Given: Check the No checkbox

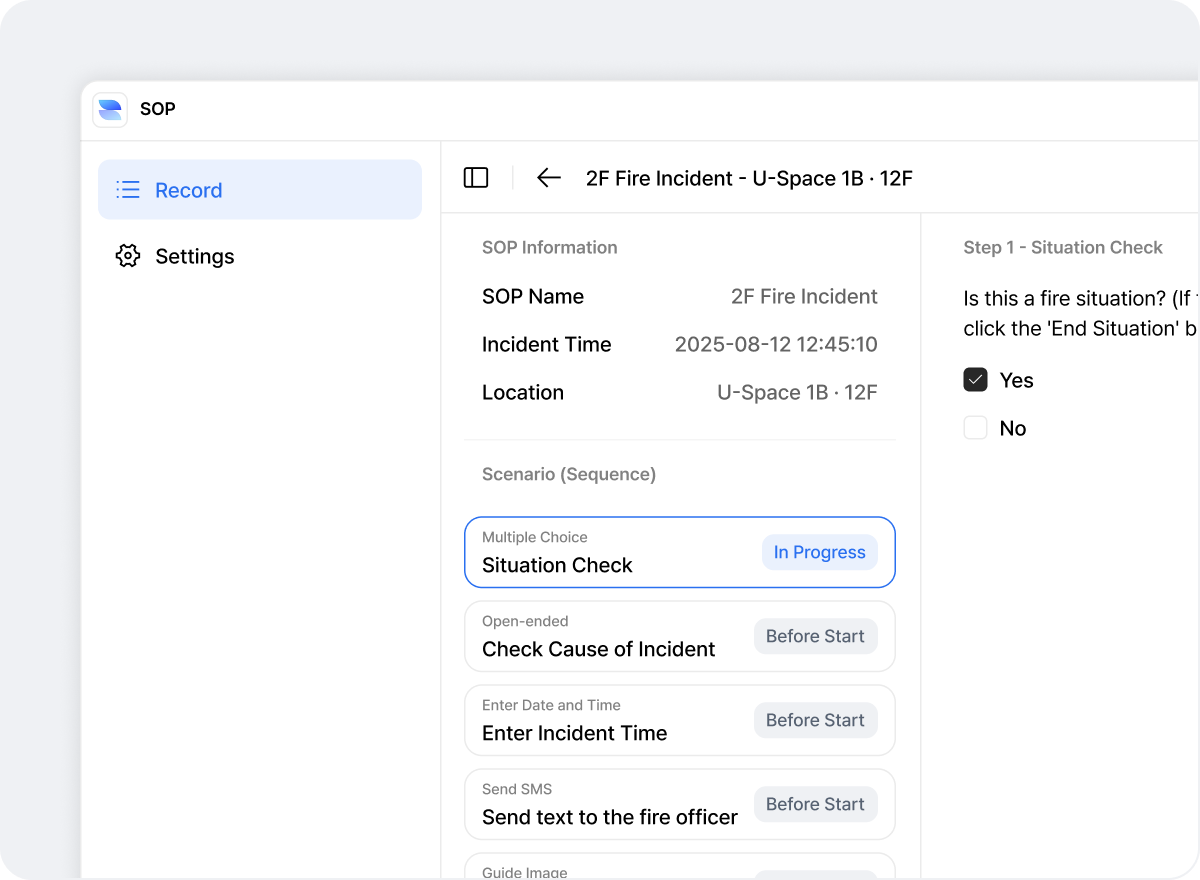Looking at the screenshot, I should pyautogui.click(x=975, y=428).
